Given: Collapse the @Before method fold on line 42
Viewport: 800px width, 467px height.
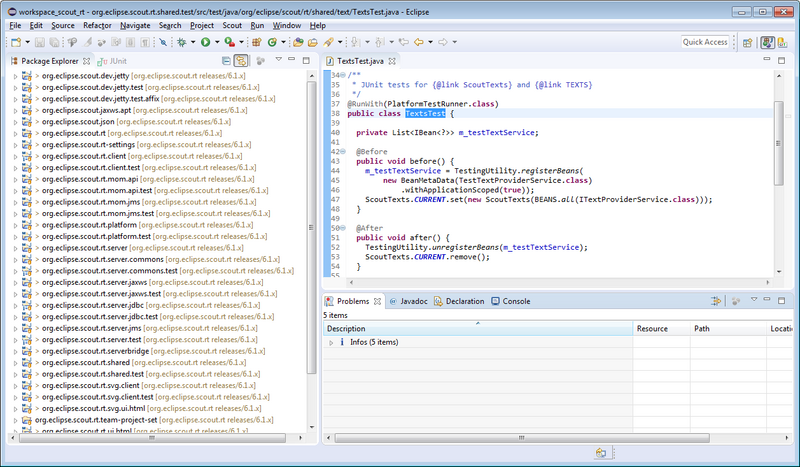Looking at the screenshot, I should (343, 152).
